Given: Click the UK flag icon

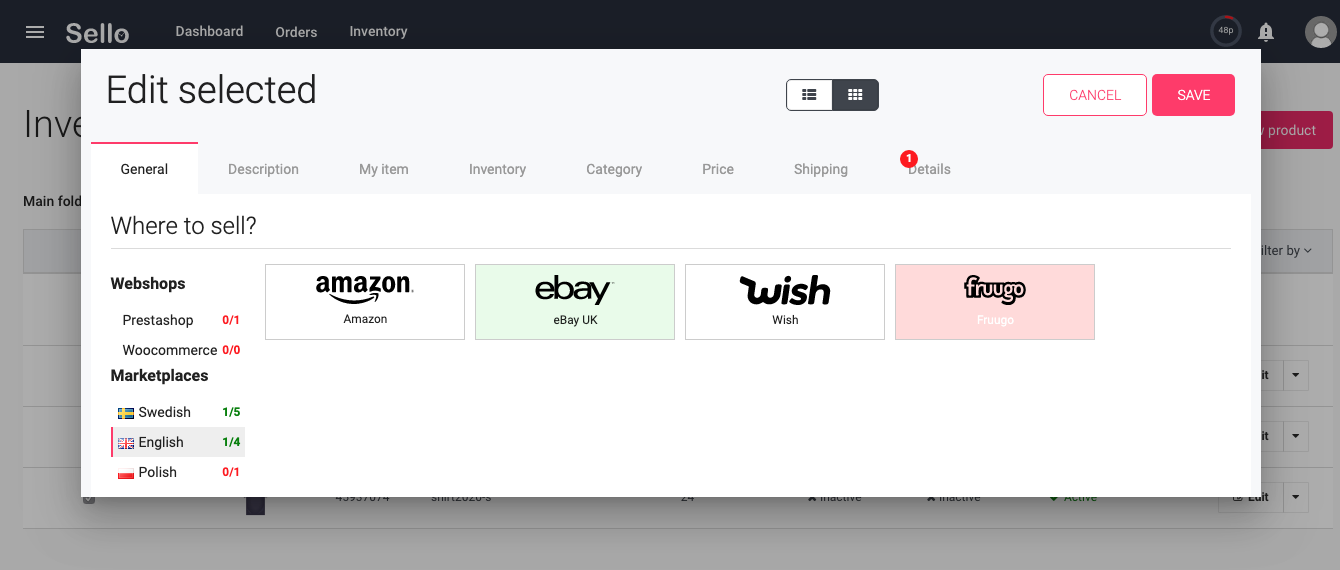Looking at the screenshot, I should tap(126, 443).
